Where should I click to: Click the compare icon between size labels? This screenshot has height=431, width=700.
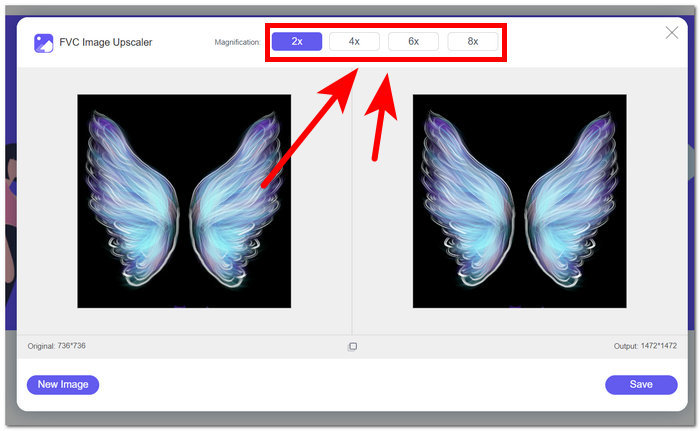pyautogui.click(x=352, y=346)
